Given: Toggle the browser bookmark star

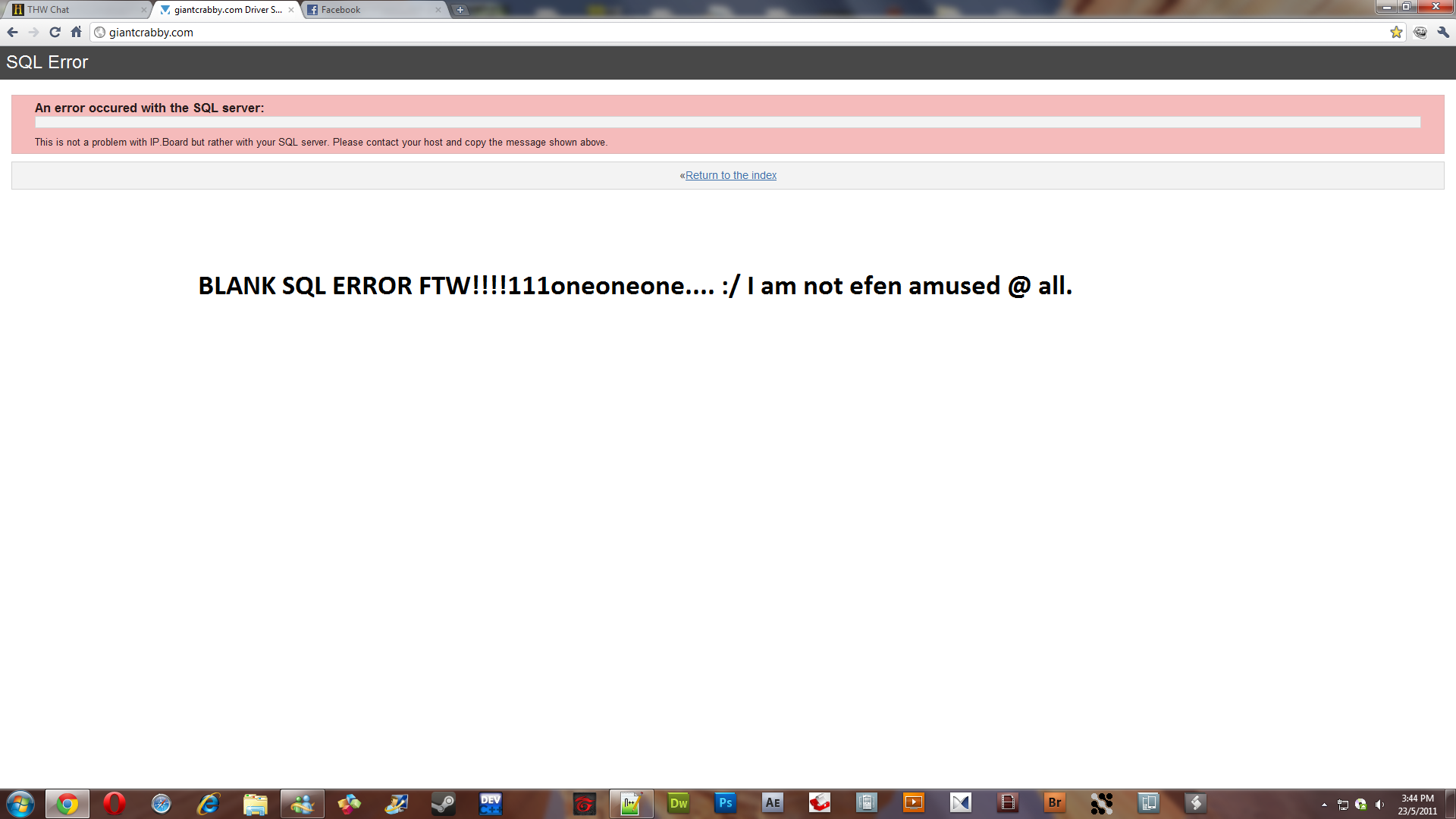Looking at the screenshot, I should click(1395, 32).
